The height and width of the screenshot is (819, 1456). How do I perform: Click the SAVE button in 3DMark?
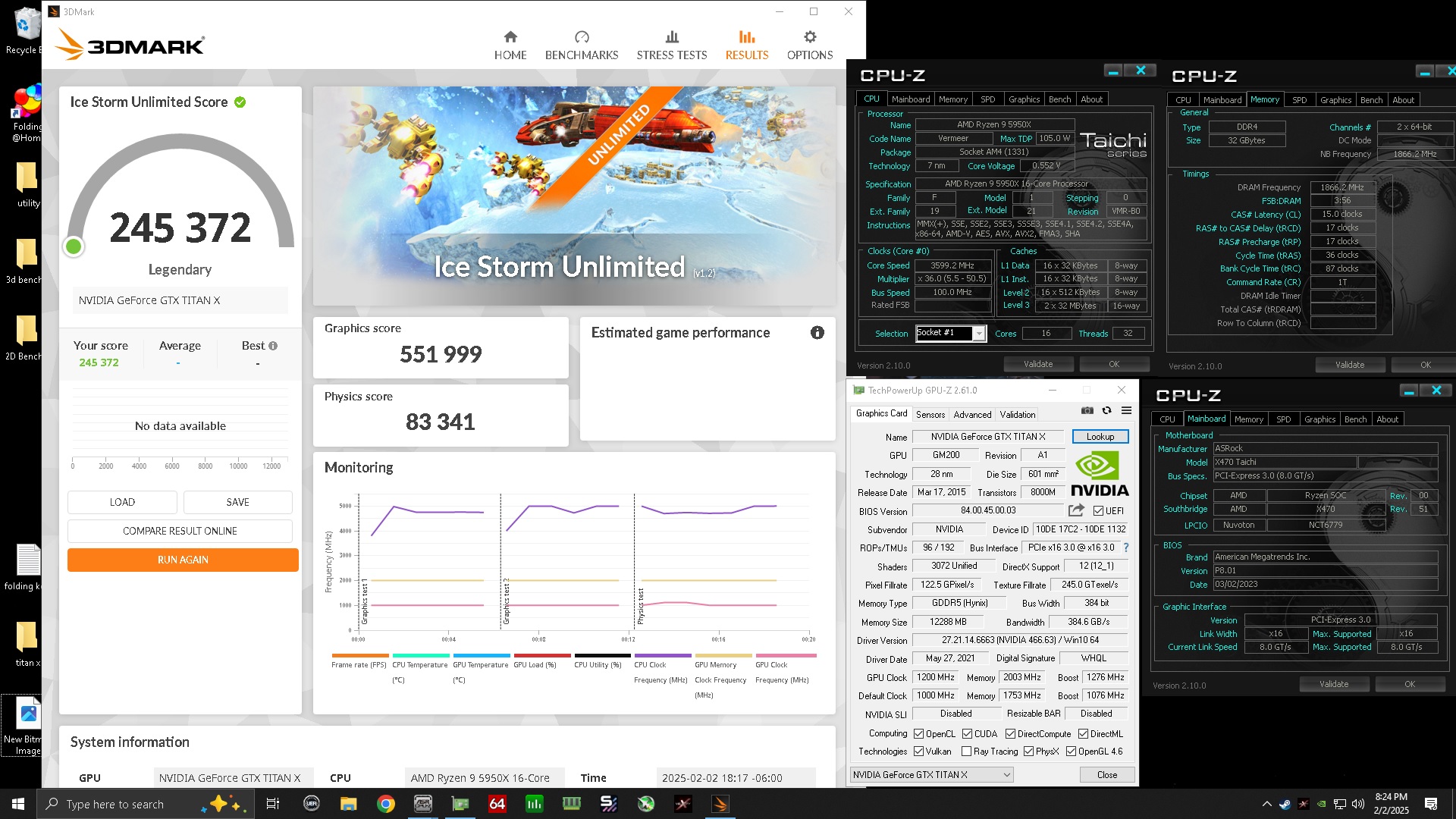point(237,502)
